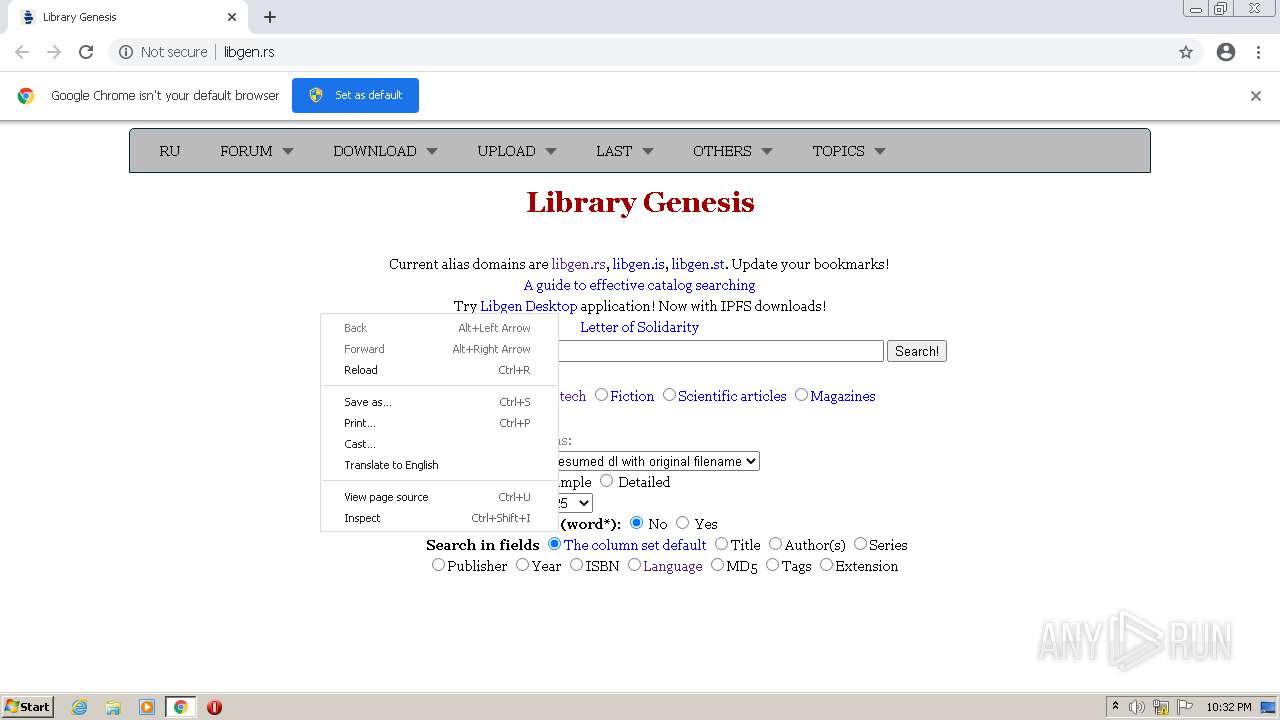Expand the TOPICS dropdown menu
1280x720 pixels.
(x=849, y=151)
